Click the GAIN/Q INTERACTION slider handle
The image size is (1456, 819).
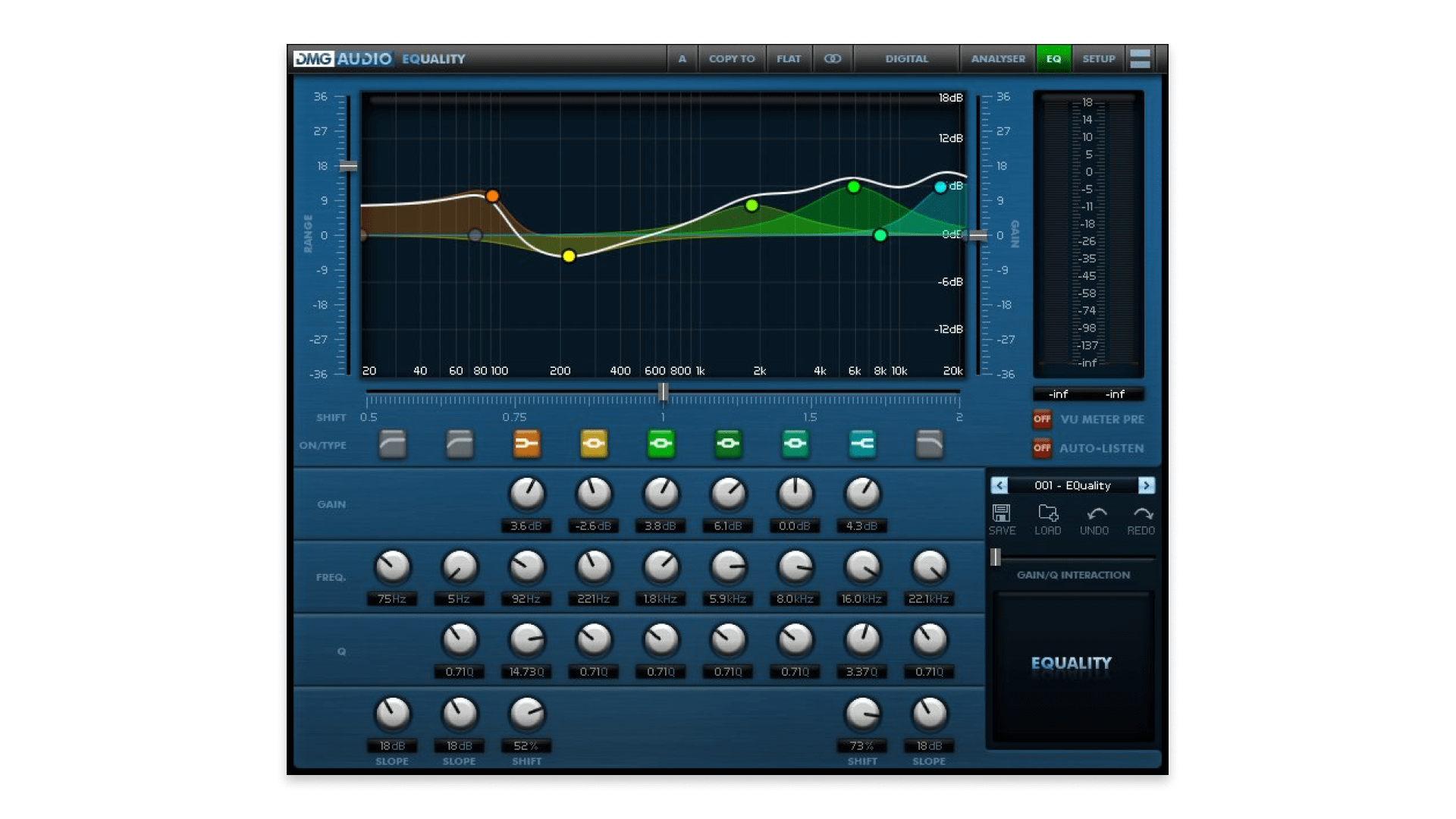point(996,557)
